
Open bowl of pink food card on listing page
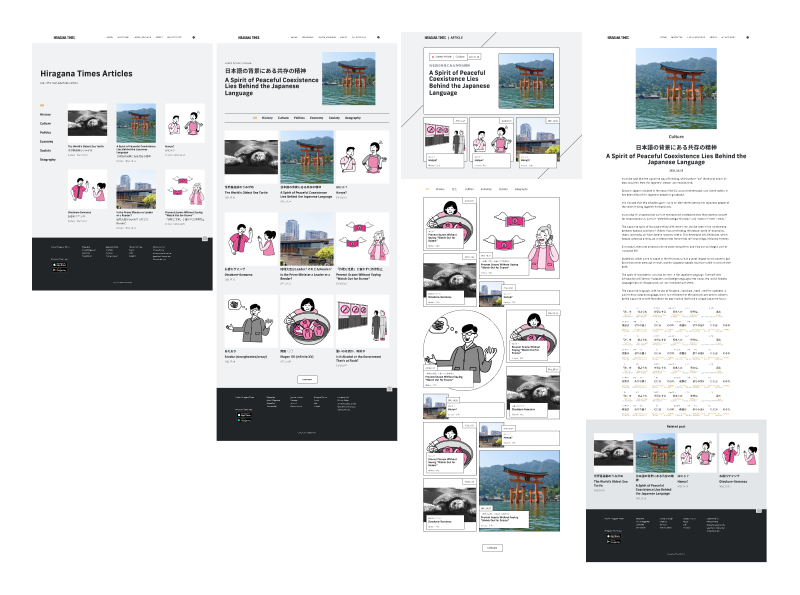point(307,321)
